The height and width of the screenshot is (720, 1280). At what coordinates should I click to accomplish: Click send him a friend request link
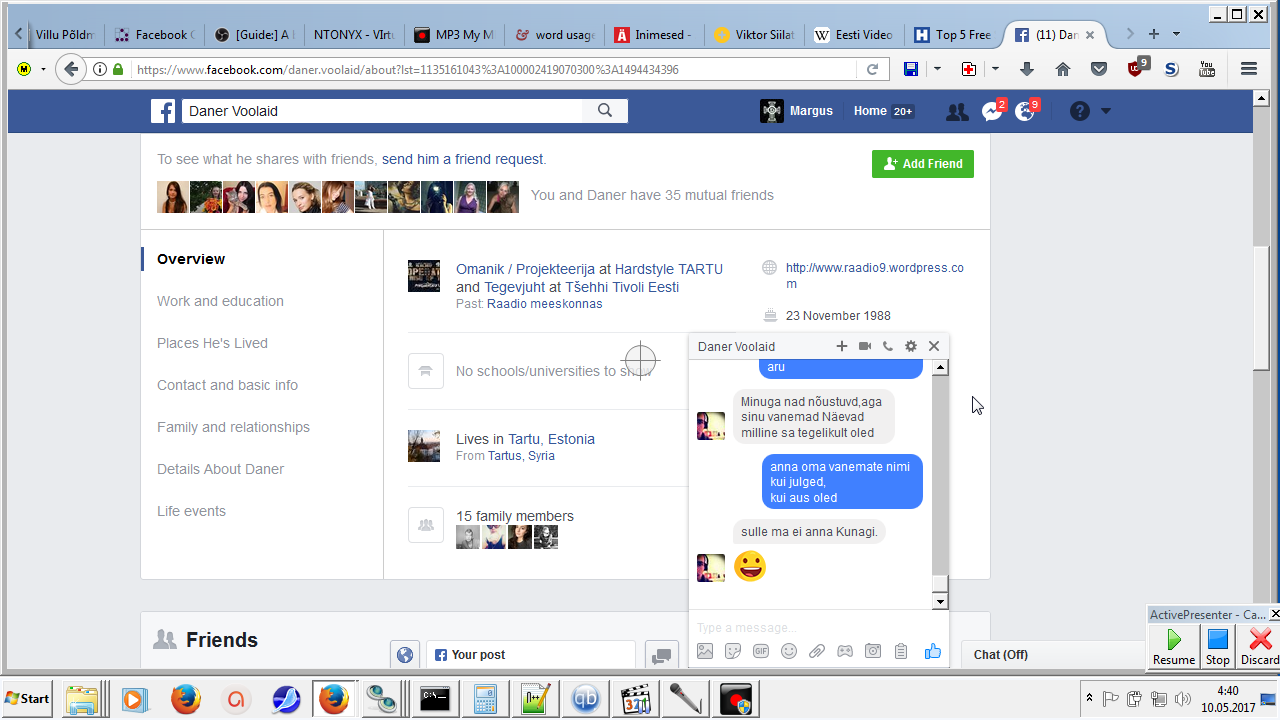(462, 159)
